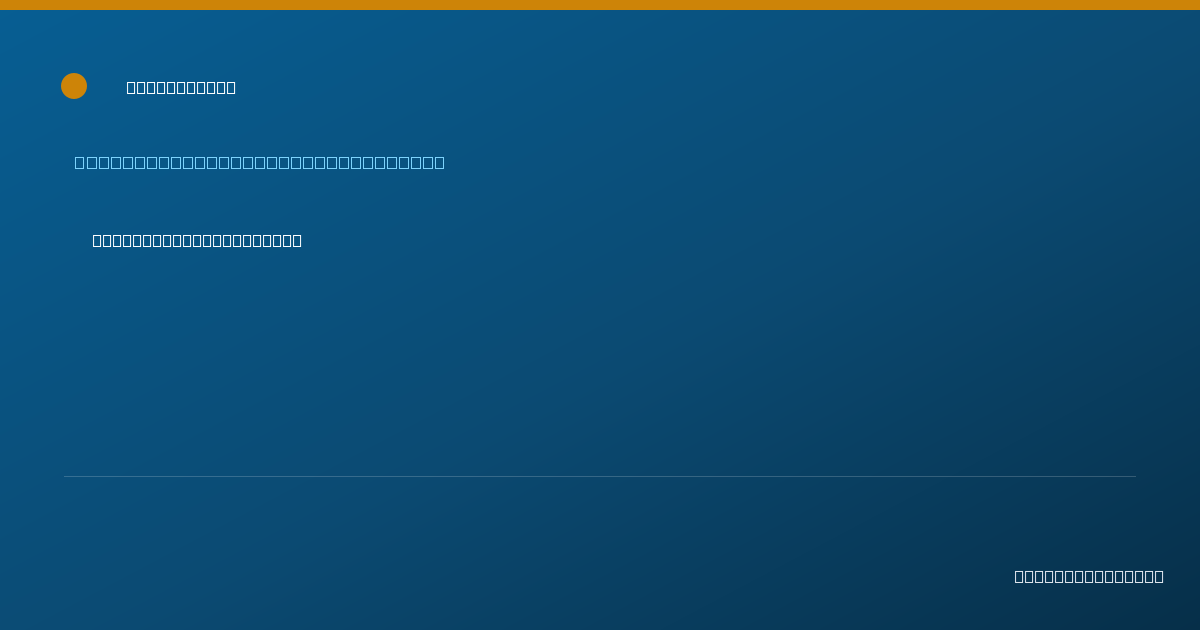This screenshot has height=630, width=1200.
Task: Click the empty blue area between subtitle and divider
Action: 600,360
